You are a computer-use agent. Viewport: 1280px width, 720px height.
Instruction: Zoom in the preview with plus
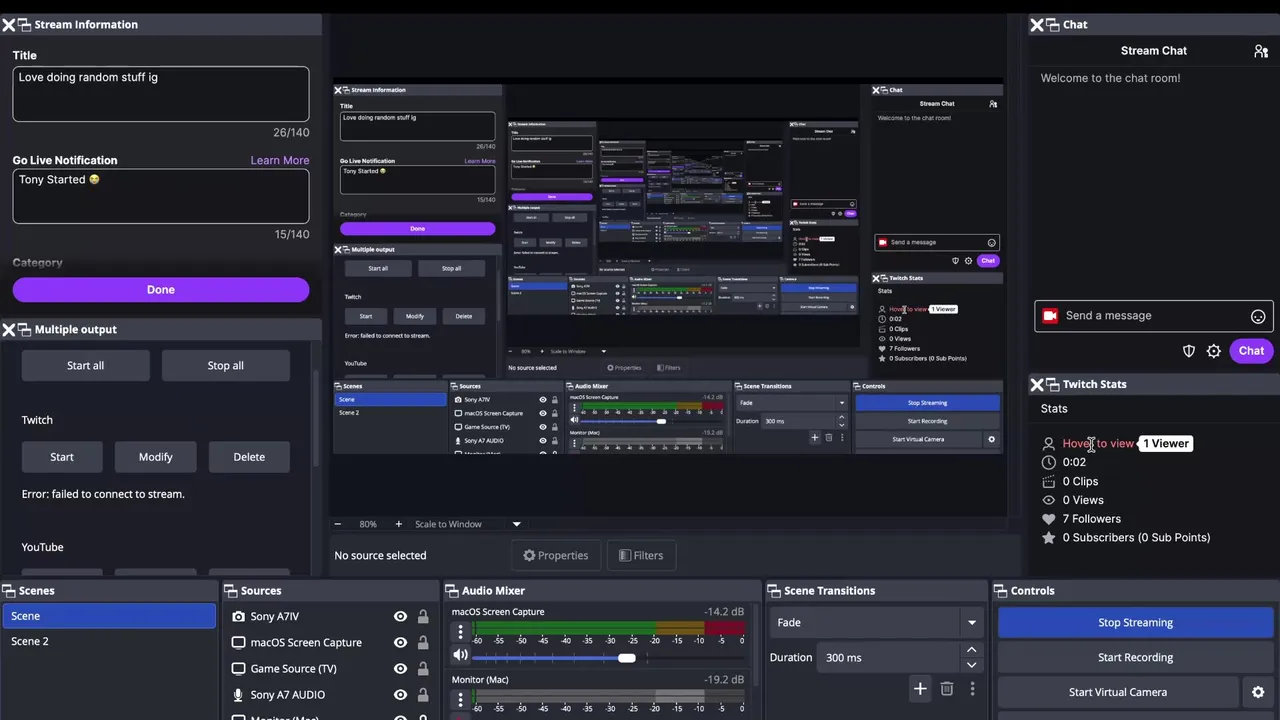tap(398, 524)
